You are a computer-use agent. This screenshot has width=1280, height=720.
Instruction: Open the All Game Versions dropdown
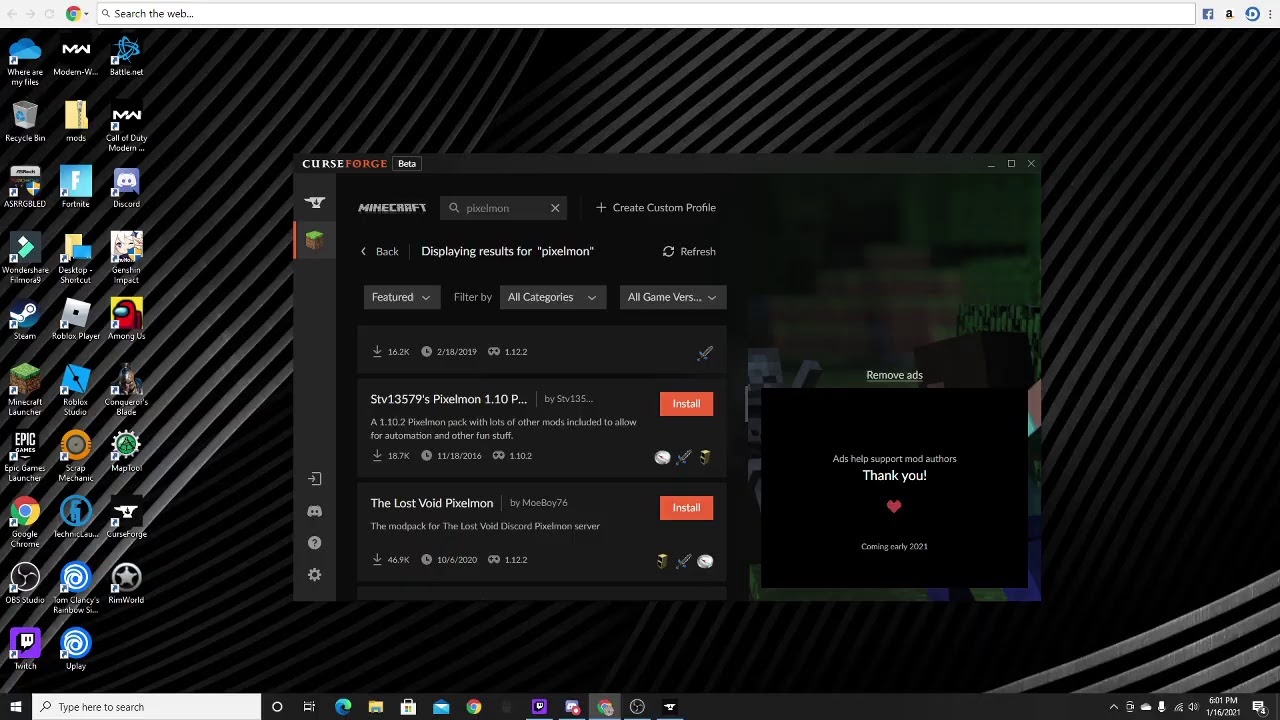pyautogui.click(x=672, y=297)
